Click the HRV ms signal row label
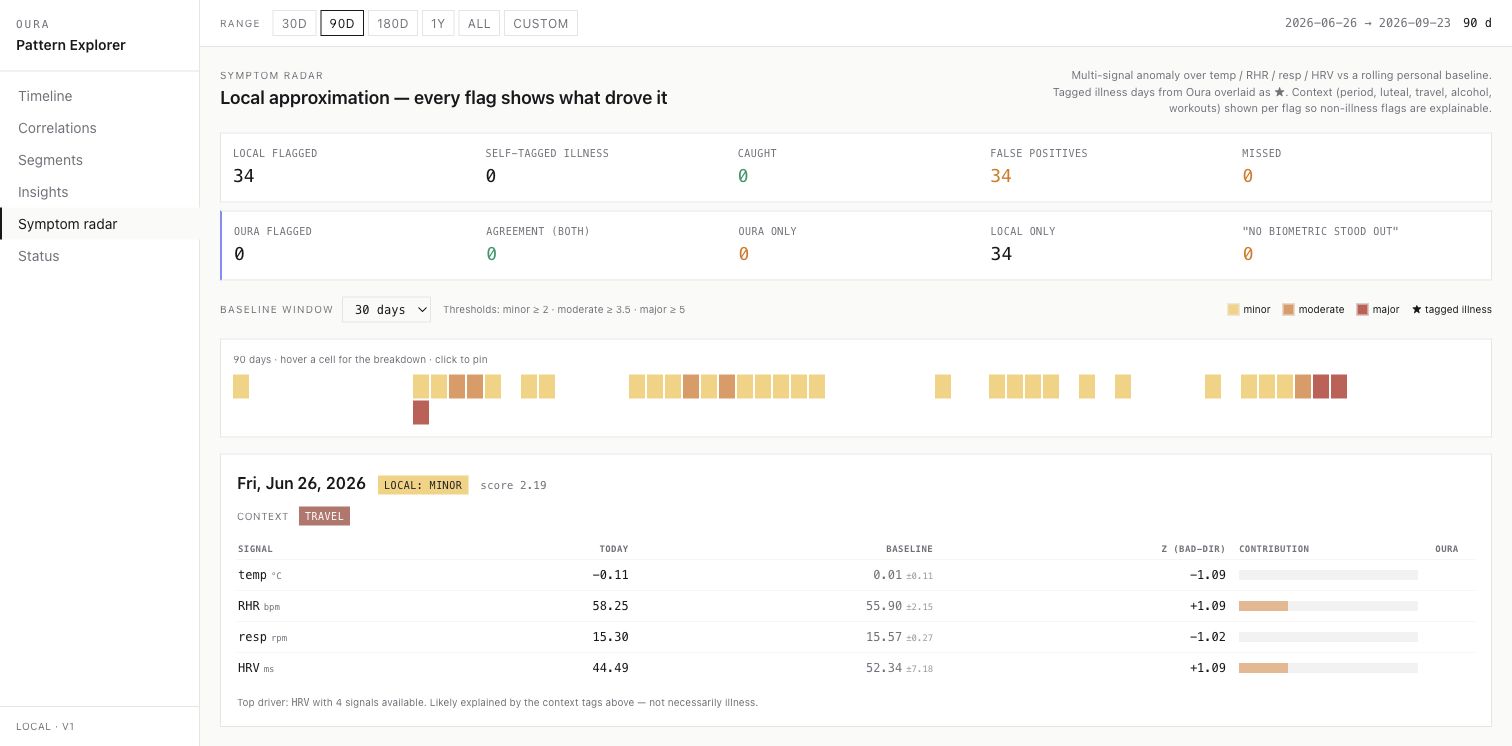1512x746 pixels. point(256,668)
